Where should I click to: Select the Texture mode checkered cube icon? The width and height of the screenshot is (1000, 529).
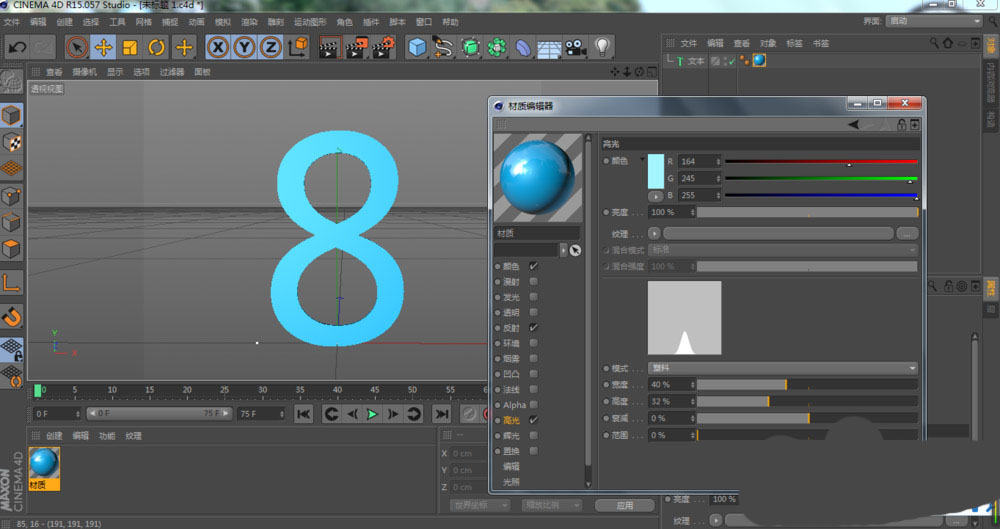click(x=11, y=142)
